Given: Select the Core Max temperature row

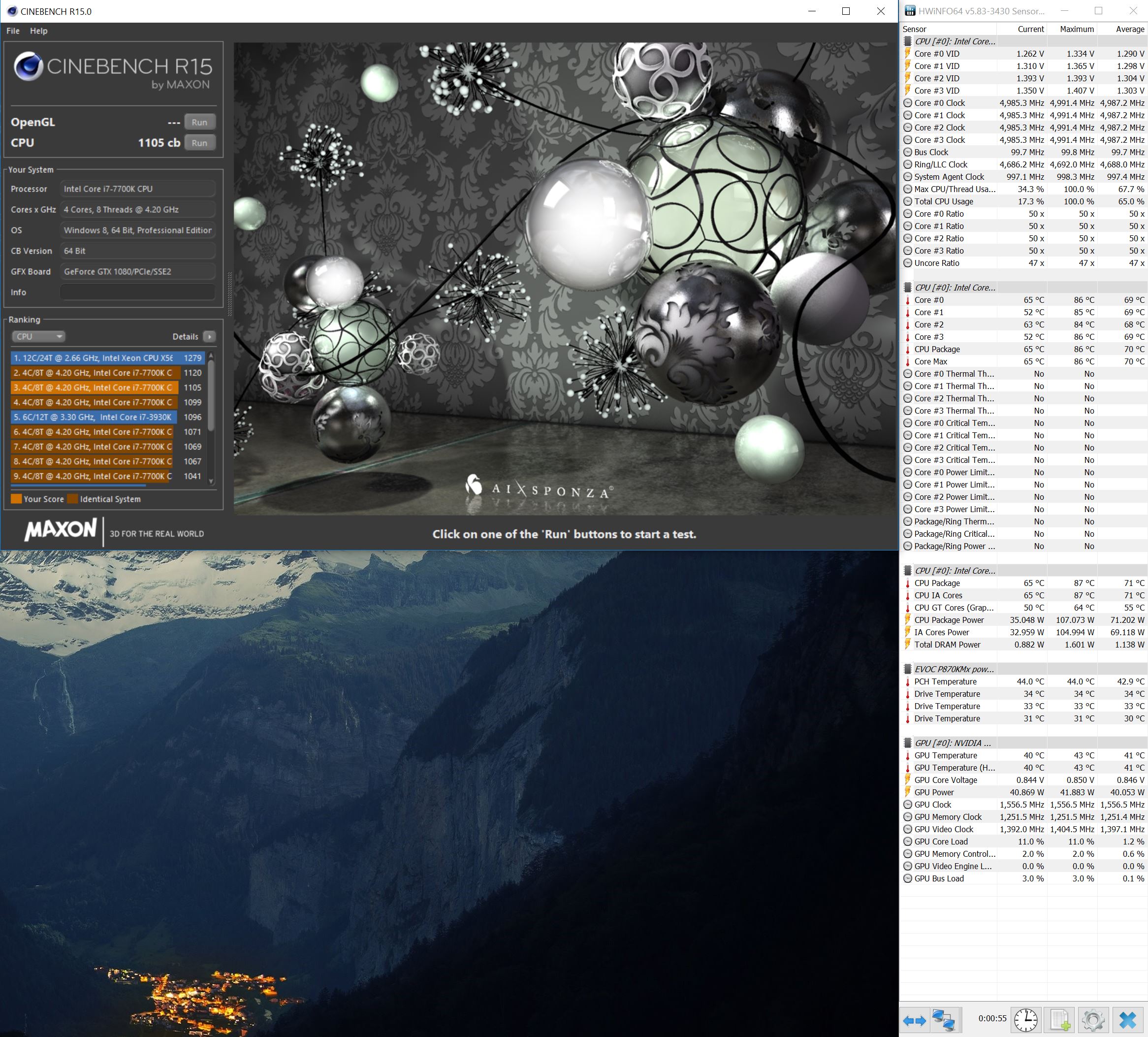Looking at the screenshot, I should click(1024, 361).
